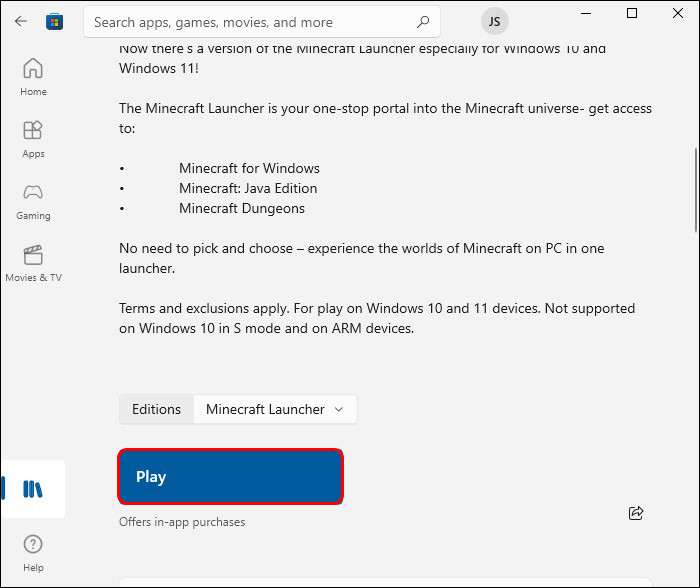Click the Offers in-app purchases text
Screen dimensions: 700x588
pos(182,522)
